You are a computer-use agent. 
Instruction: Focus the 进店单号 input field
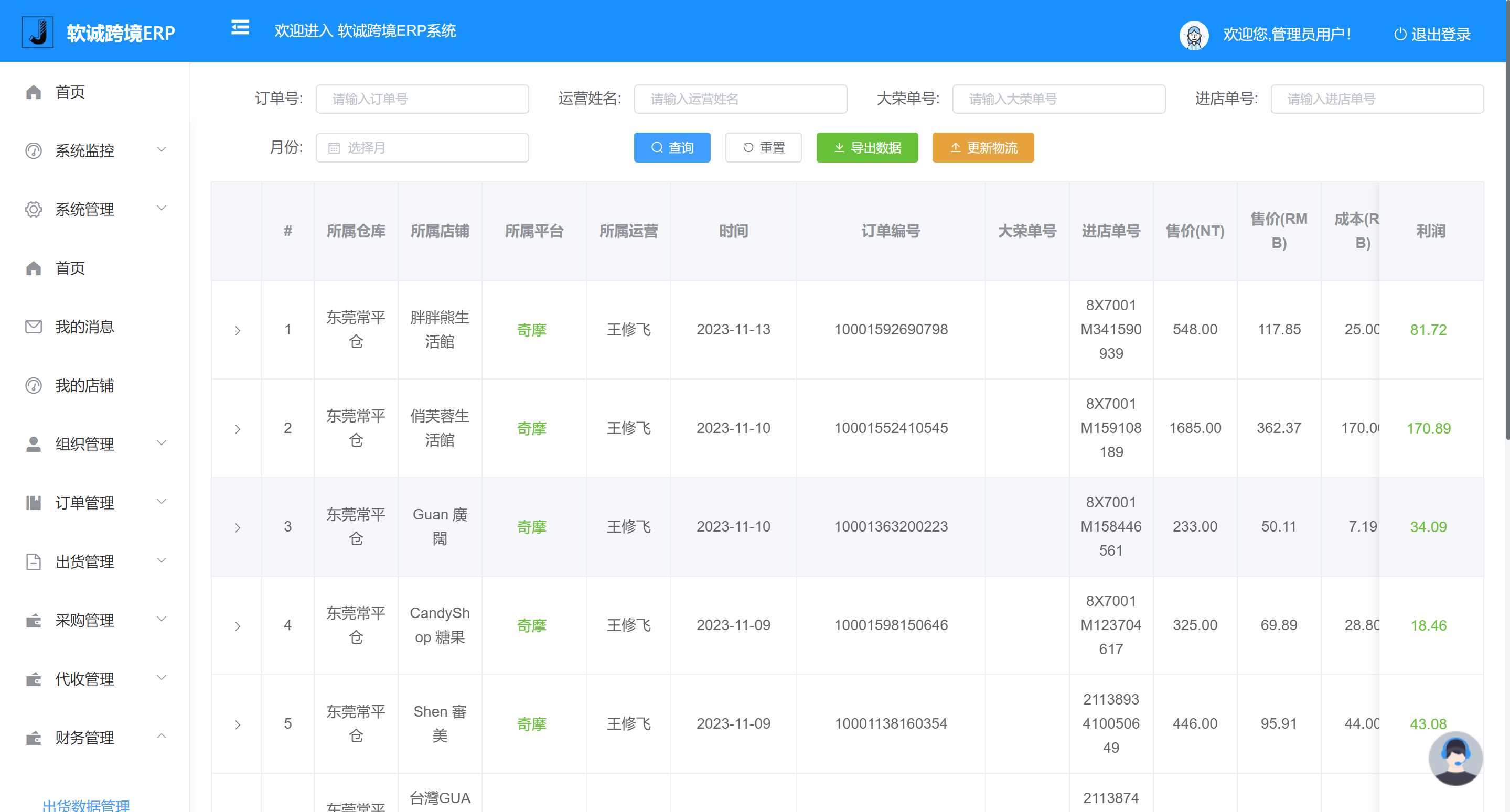click(1377, 99)
